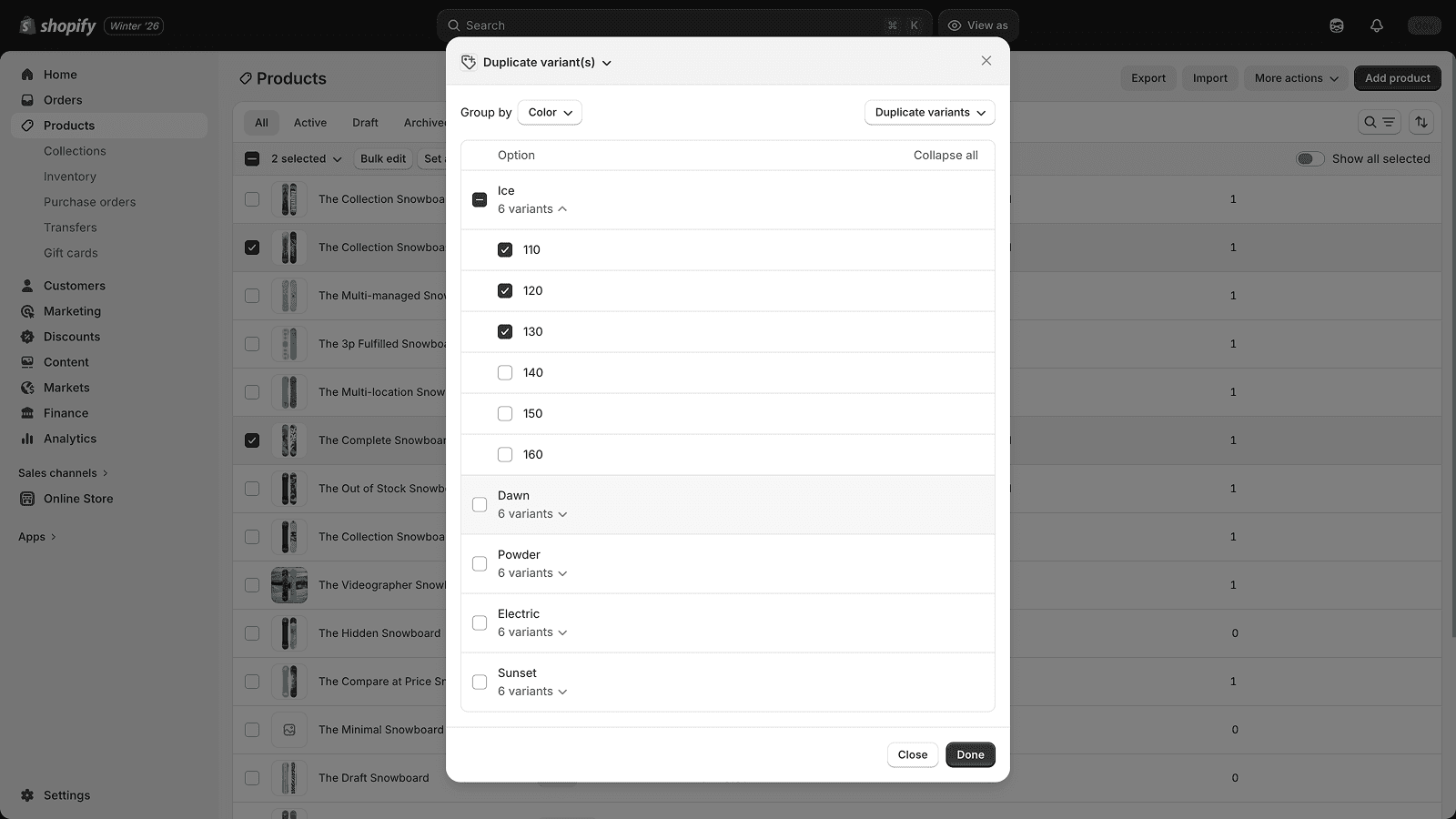Viewport: 1456px width, 819px height.
Task: Open the Group by Color dropdown
Action: (550, 113)
